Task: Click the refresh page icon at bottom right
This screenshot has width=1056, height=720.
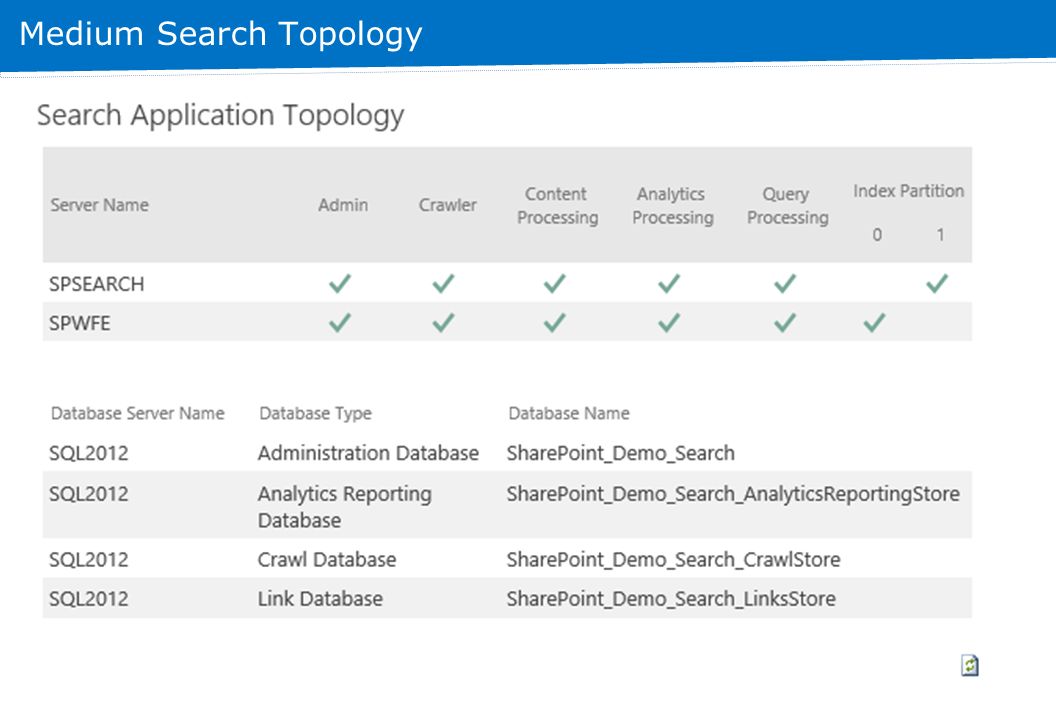Action: point(970,665)
